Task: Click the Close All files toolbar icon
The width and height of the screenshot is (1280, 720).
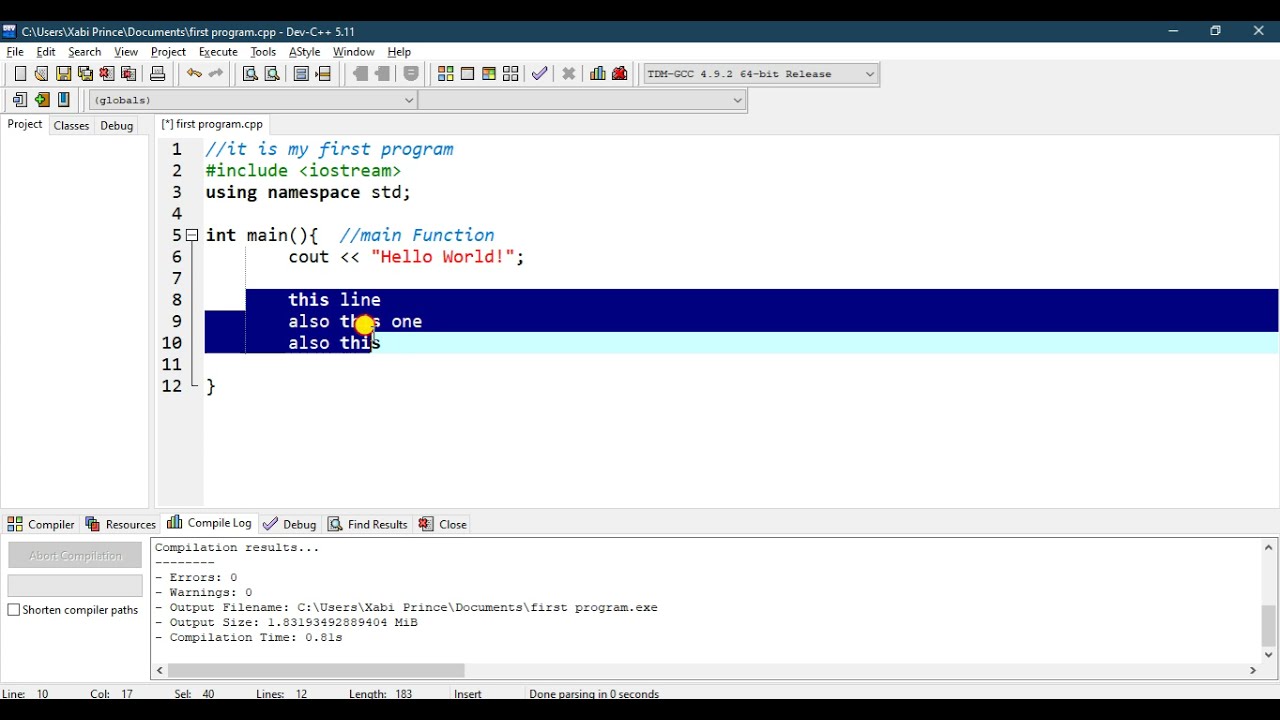Action: (129, 73)
